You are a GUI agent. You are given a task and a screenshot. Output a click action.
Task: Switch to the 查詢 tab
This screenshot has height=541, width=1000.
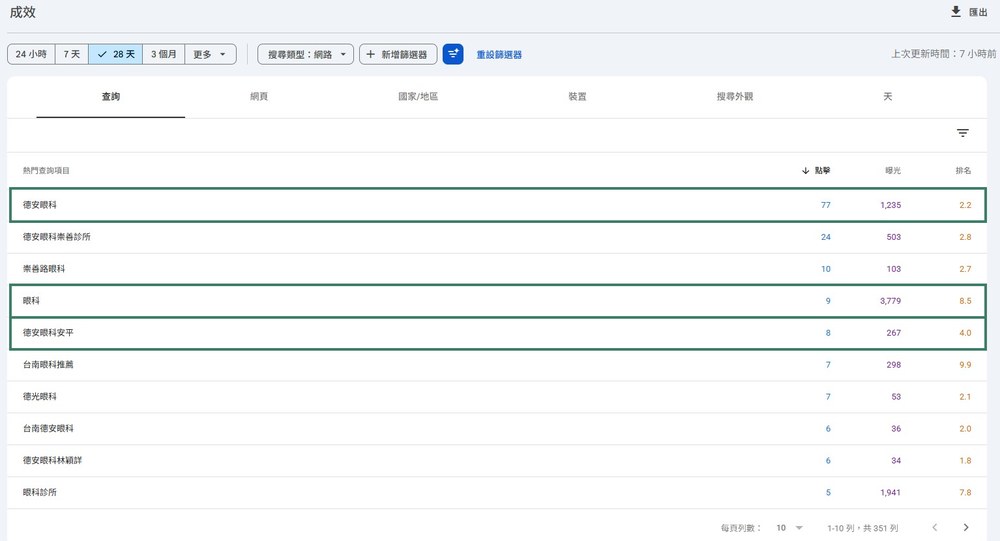110,96
